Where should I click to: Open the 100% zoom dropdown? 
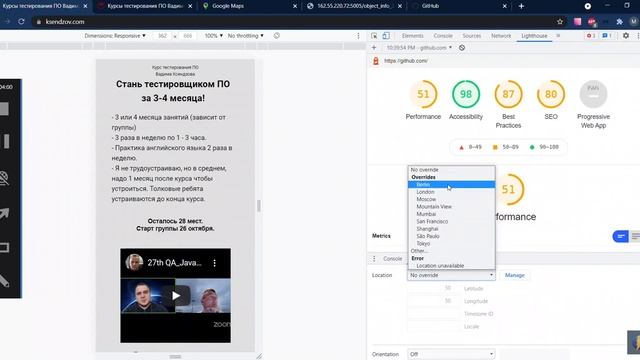(214, 36)
